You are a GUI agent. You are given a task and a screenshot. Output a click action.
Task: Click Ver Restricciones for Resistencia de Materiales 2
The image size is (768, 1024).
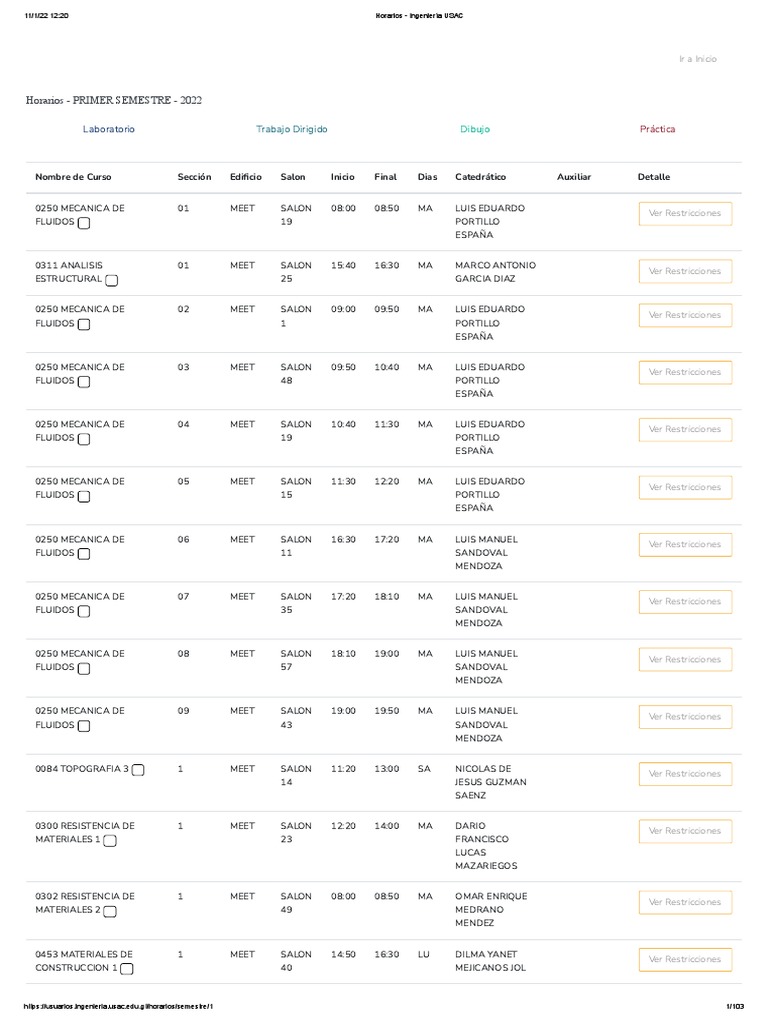(685, 902)
